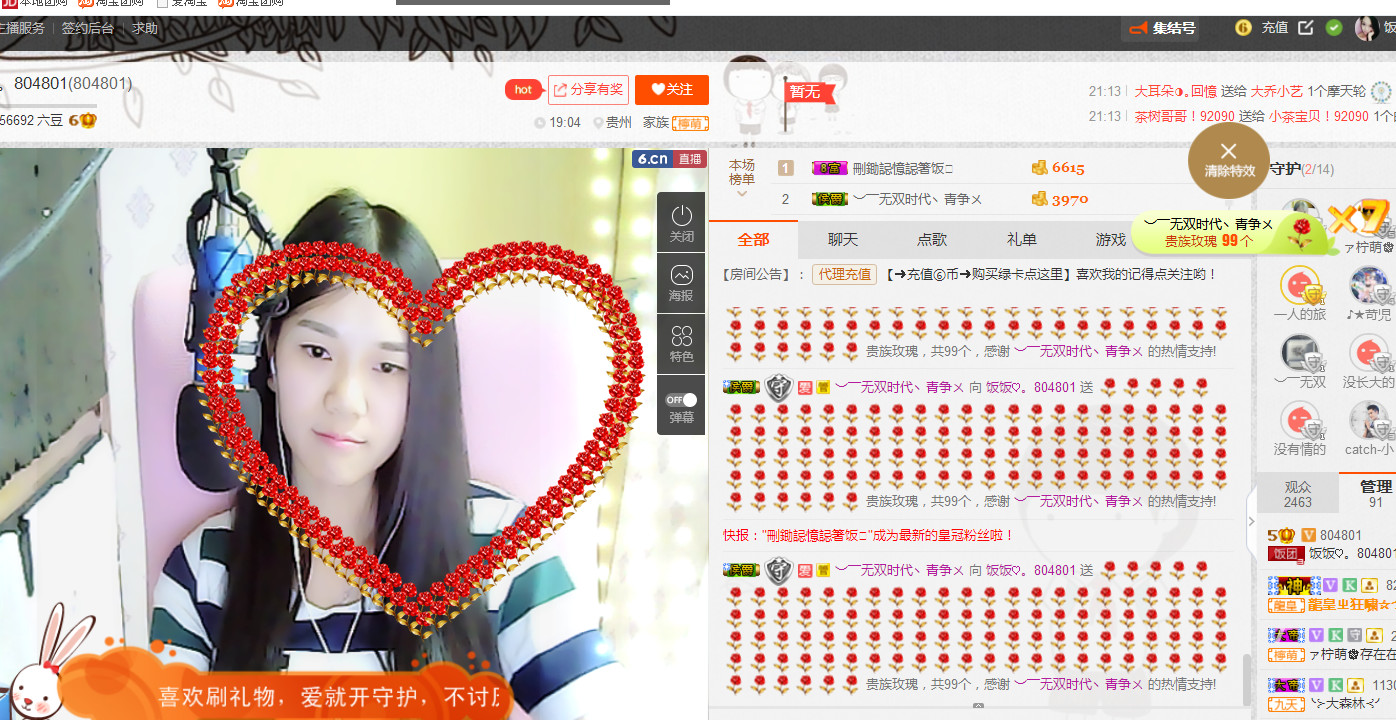The width and height of the screenshot is (1396, 720).
Task: Open the 海报 poster tool
Action: coord(682,283)
